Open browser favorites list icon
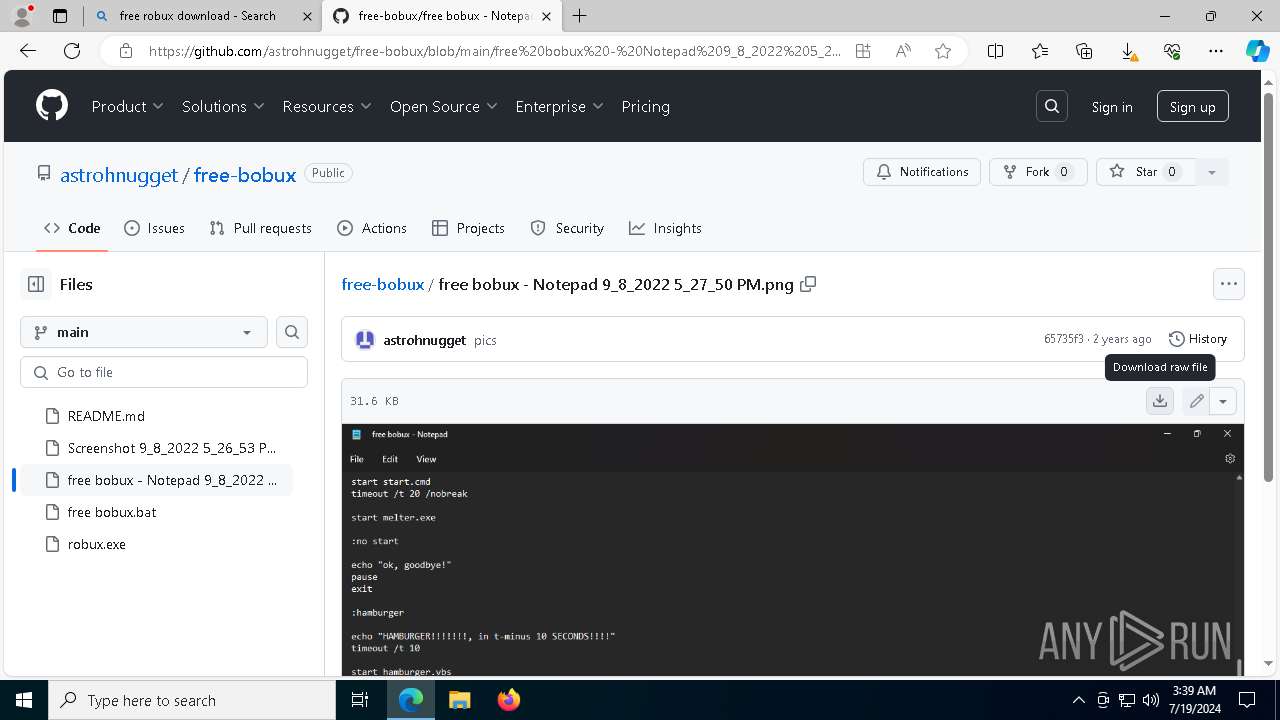The image size is (1280, 720). [x=1040, y=51]
